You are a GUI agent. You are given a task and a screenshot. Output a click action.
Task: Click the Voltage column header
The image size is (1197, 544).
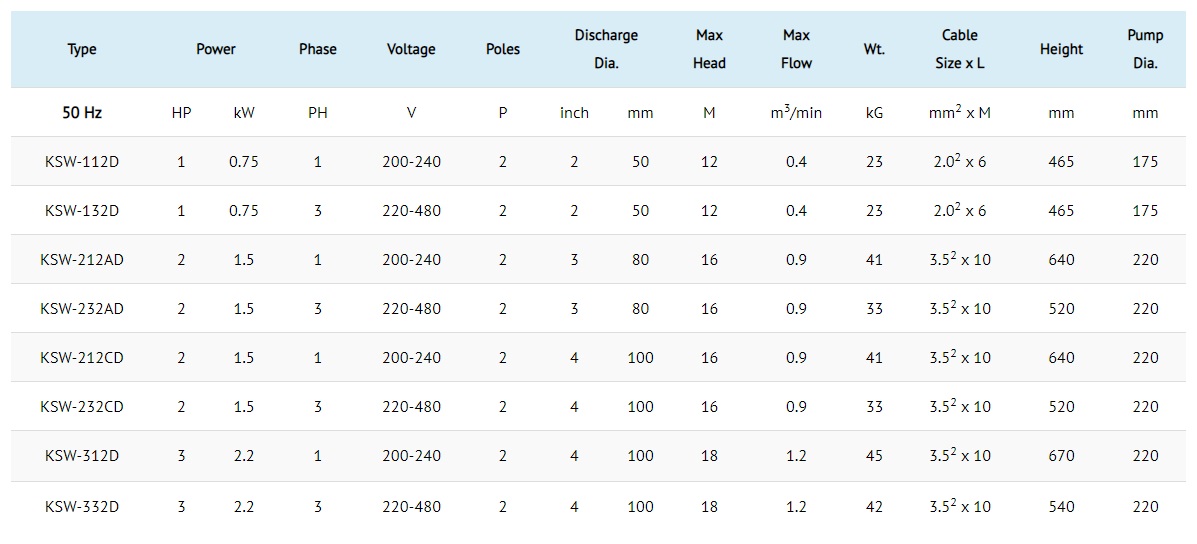click(x=411, y=50)
